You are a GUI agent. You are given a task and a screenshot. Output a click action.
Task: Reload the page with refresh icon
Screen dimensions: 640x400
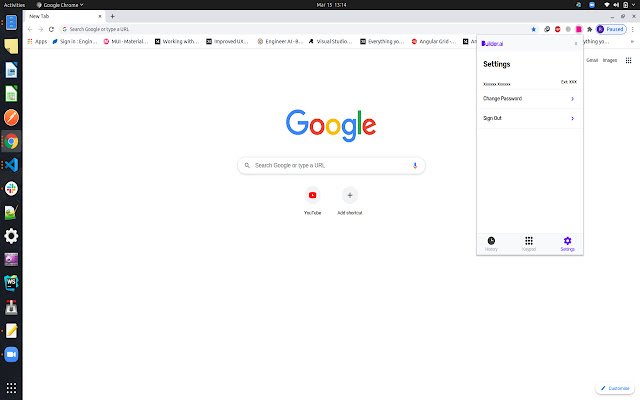click(x=51, y=29)
